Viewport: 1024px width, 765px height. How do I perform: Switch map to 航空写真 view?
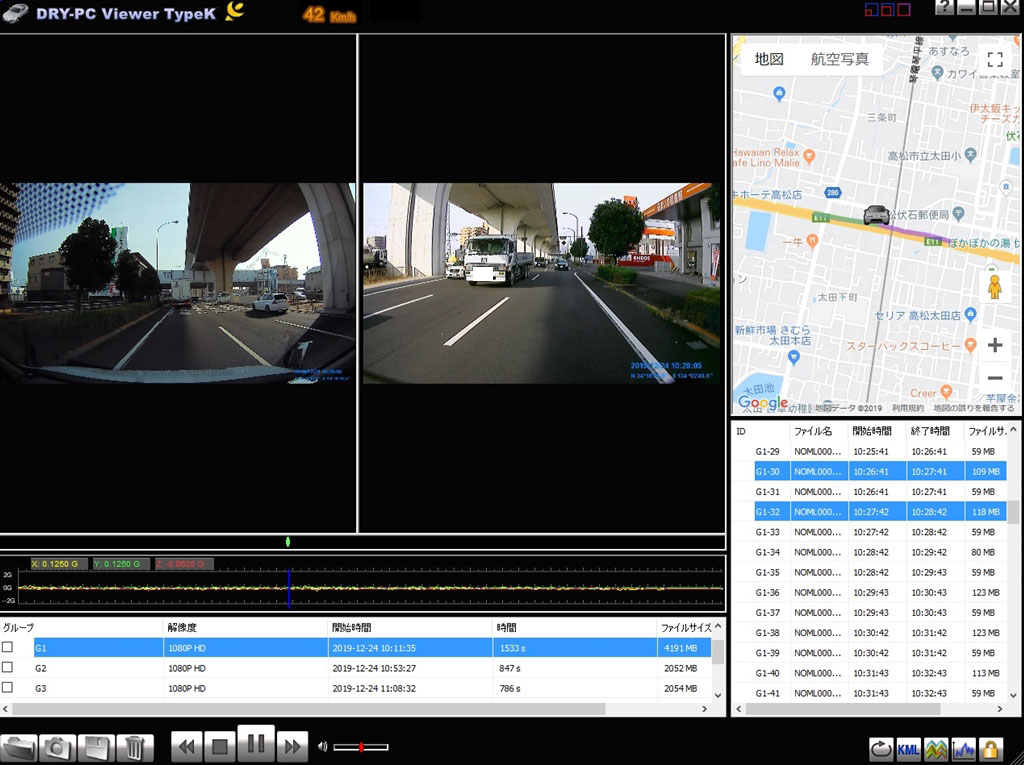coord(840,59)
